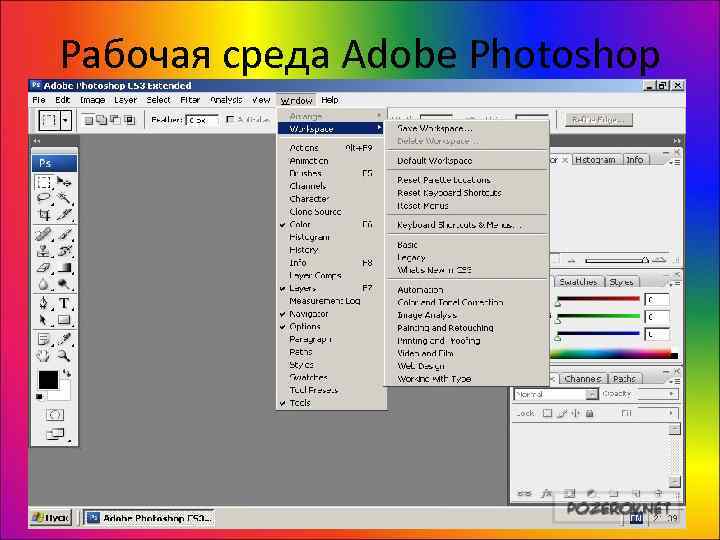Select the Rectangular Marquee tool in toolbox
Image resolution: width=720 pixels, height=540 pixels.
tap(44, 182)
